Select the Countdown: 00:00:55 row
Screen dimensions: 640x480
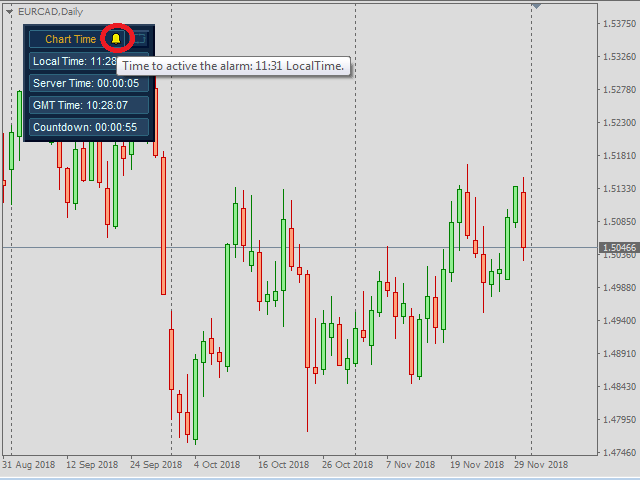click(x=89, y=127)
